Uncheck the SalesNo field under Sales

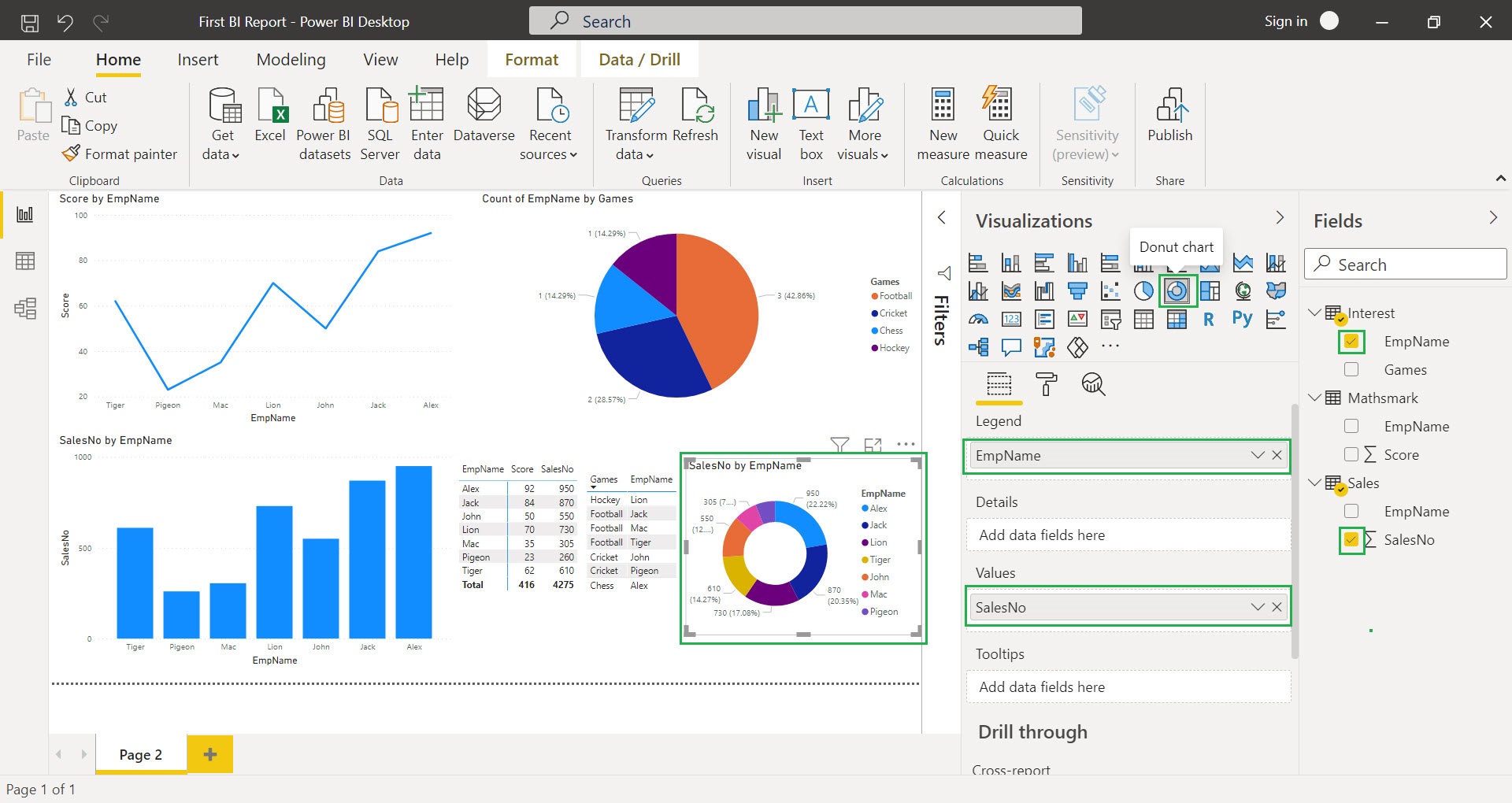[x=1351, y=540]
